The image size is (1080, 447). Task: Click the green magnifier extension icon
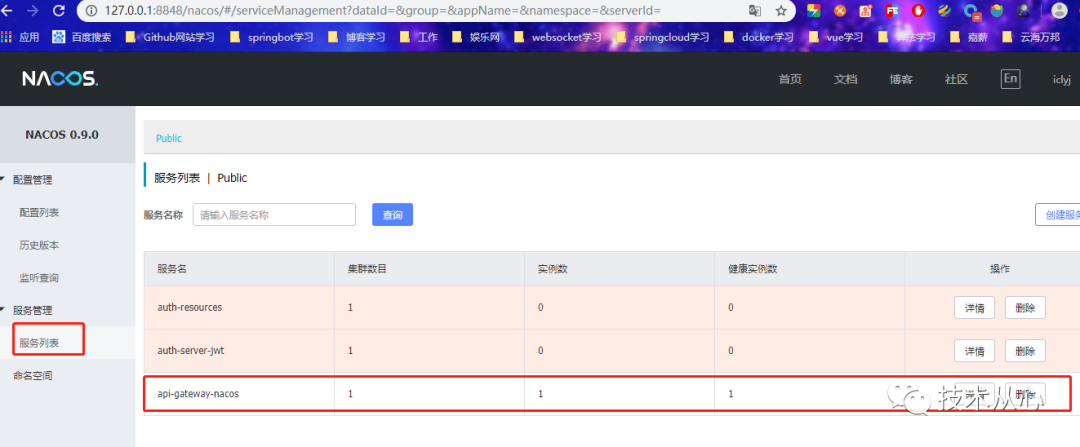pyautogui.click(x=1023, y=10)
